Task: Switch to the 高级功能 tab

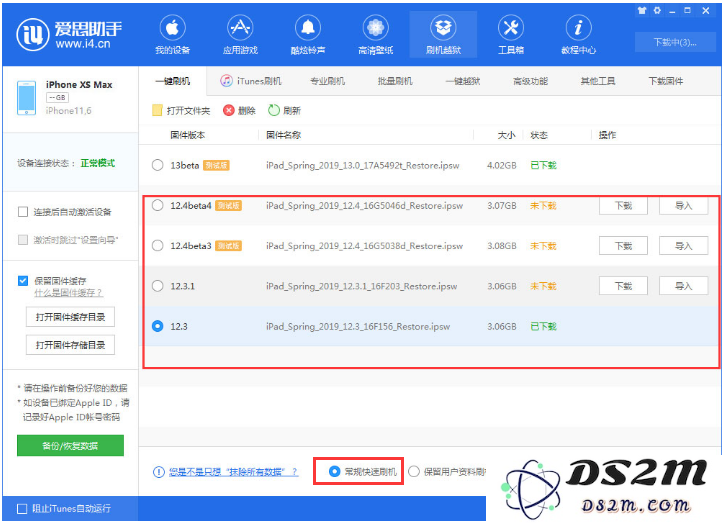Action: click(x=530, y=81)
